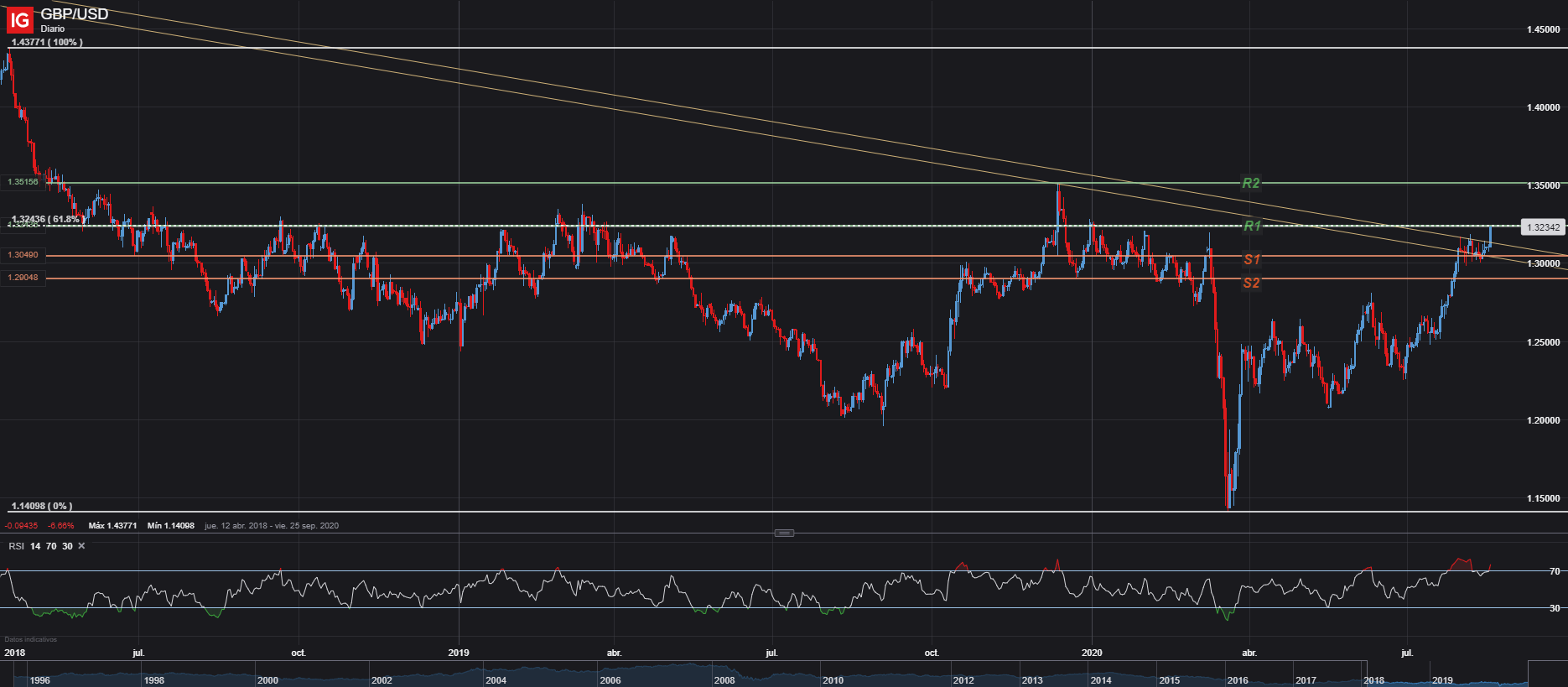Select the 1.30490 price level tag

[23, 255]
